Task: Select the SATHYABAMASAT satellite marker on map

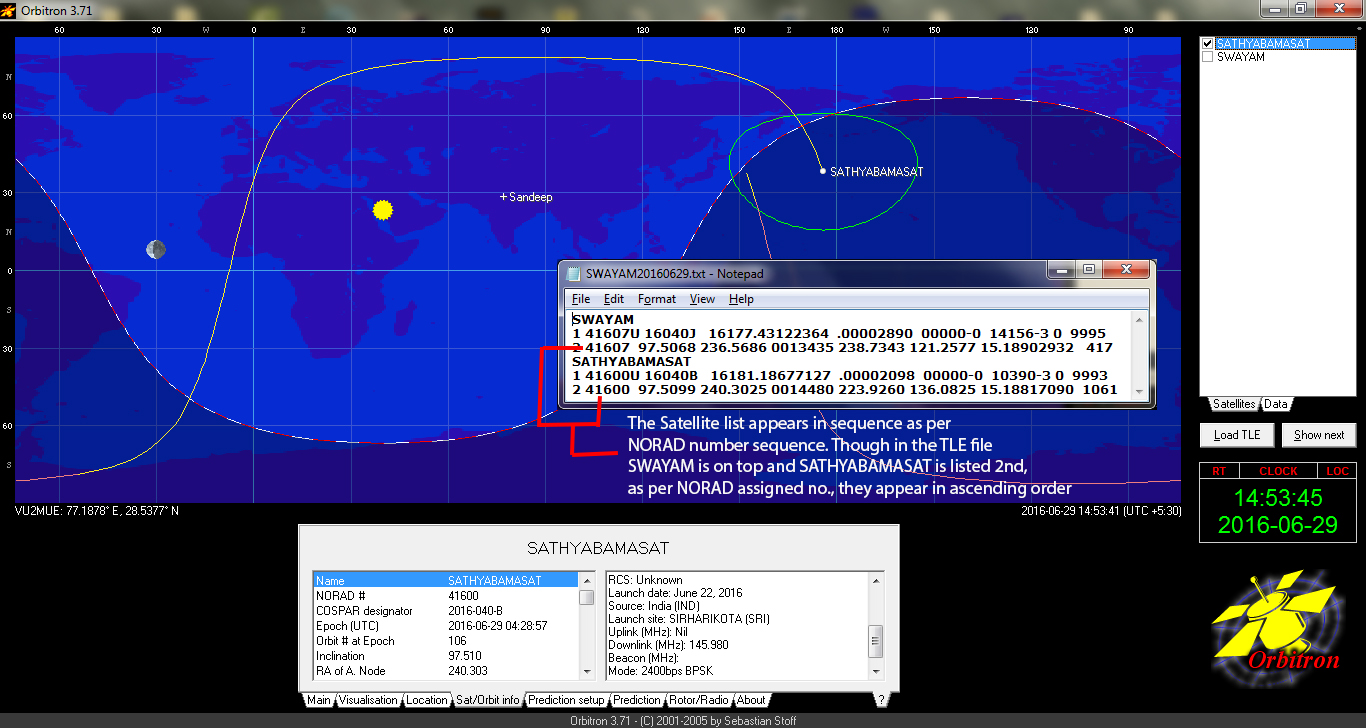Action: tap(823, 171)
